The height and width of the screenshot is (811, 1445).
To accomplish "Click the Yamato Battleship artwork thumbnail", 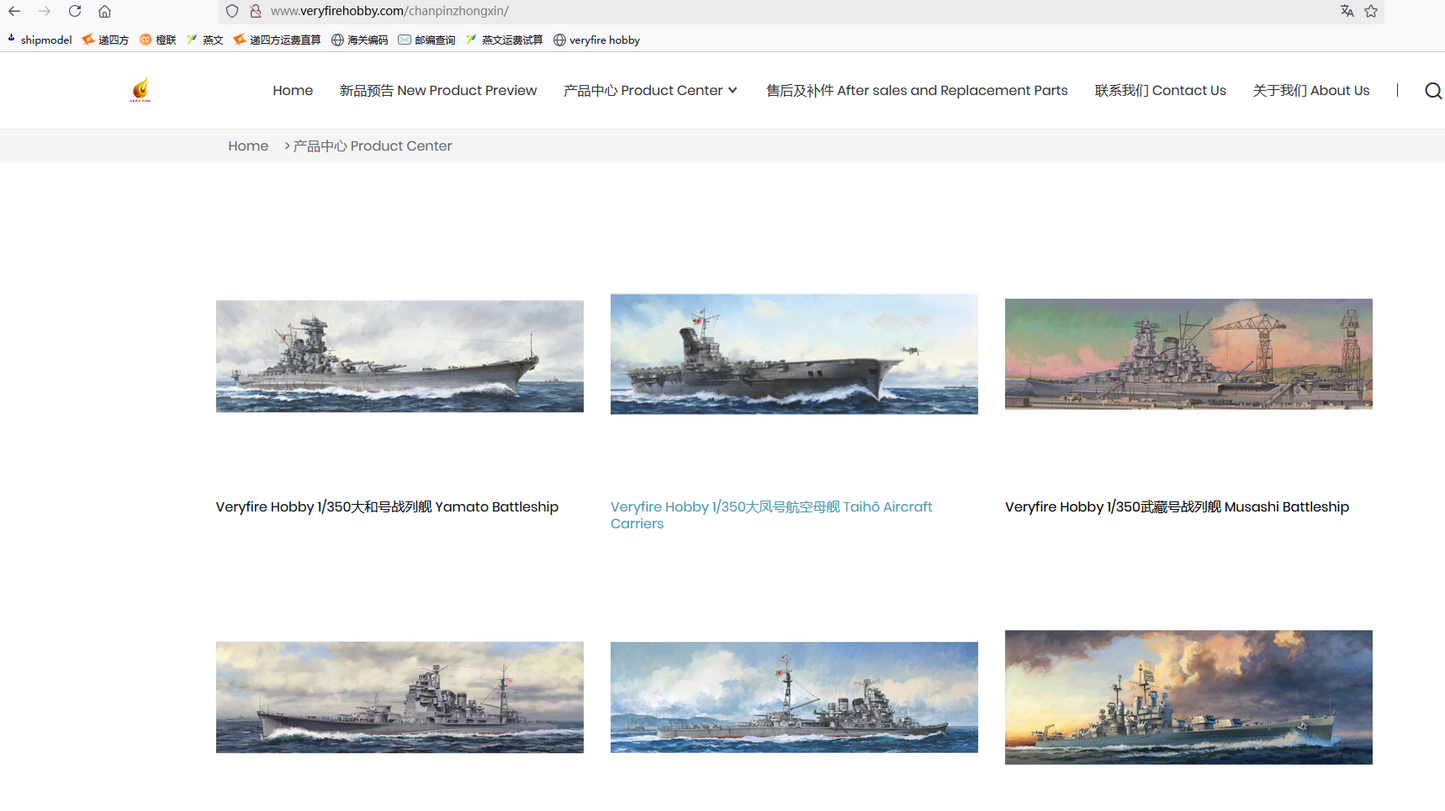I will pyautogui.click(x=399, y=356).
